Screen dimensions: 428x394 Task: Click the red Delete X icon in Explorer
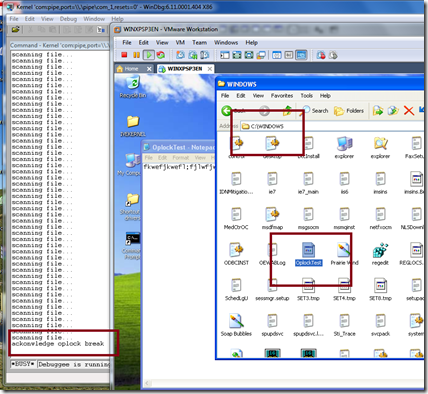tap(409, 111)
